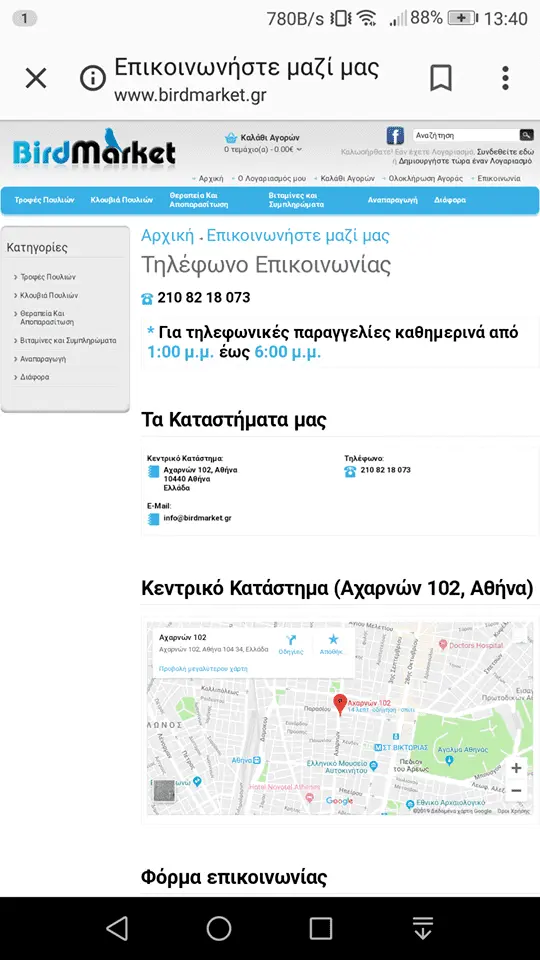This screenshot has height=960, width=540.
Task: Bookmark this page icon
Action: [x=441, y=78]
